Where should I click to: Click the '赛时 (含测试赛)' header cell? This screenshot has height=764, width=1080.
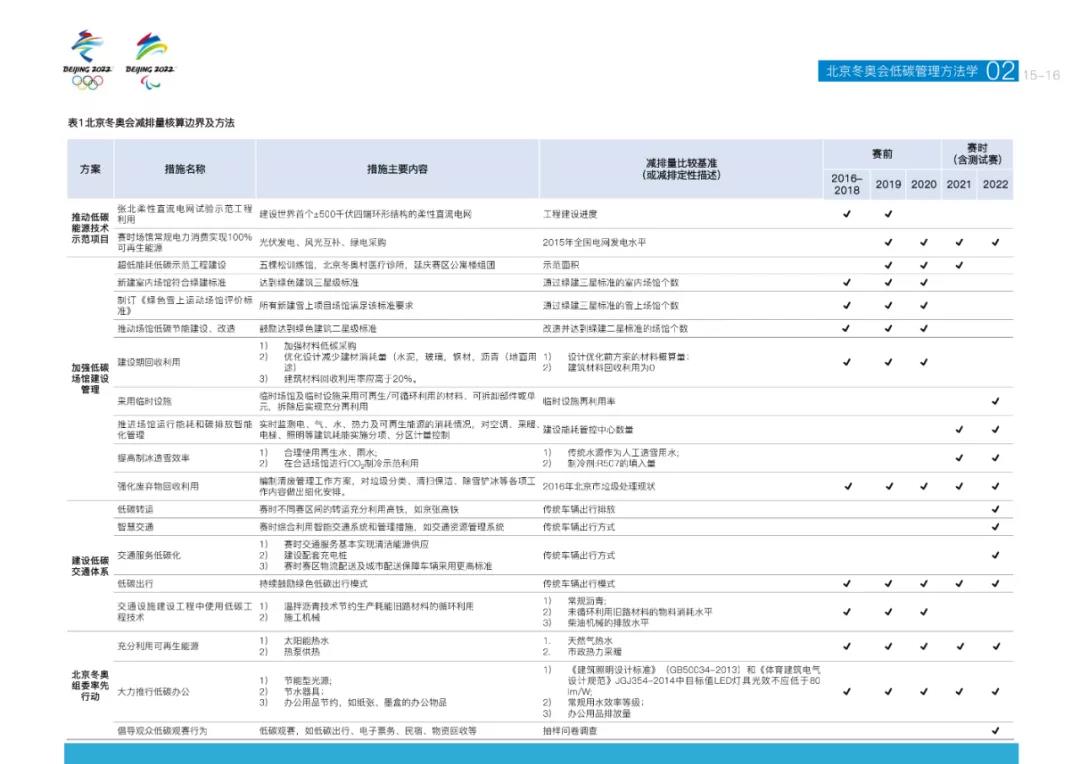pyautogui.click(x=977, y=154)
